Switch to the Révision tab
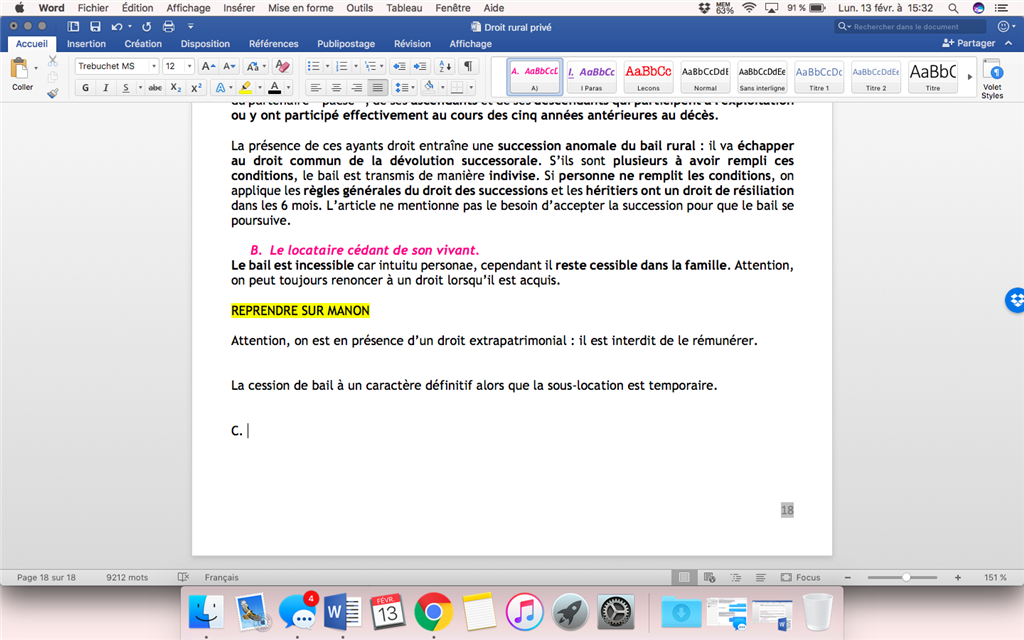The width and height of the screenshot is (1024, 640). pos(412,44)
